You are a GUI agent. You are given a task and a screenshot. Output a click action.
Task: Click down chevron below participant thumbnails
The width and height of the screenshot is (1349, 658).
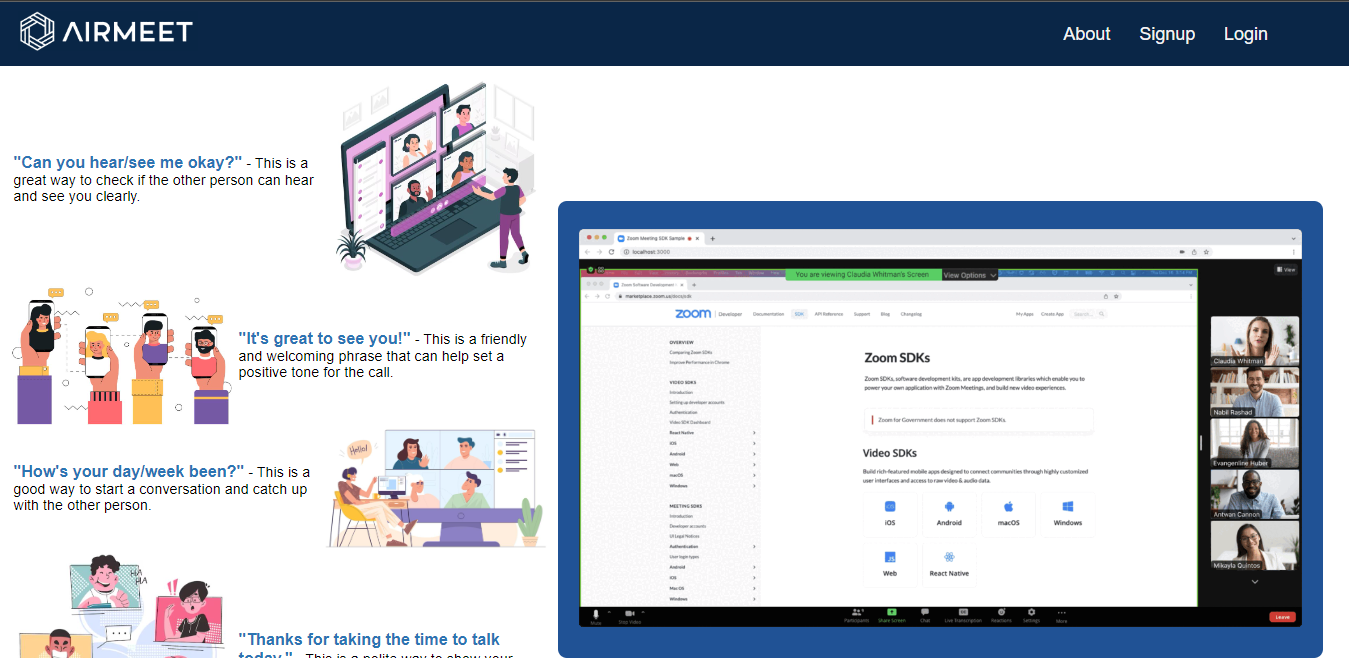pyautogui.click(x=1255, y=581)
